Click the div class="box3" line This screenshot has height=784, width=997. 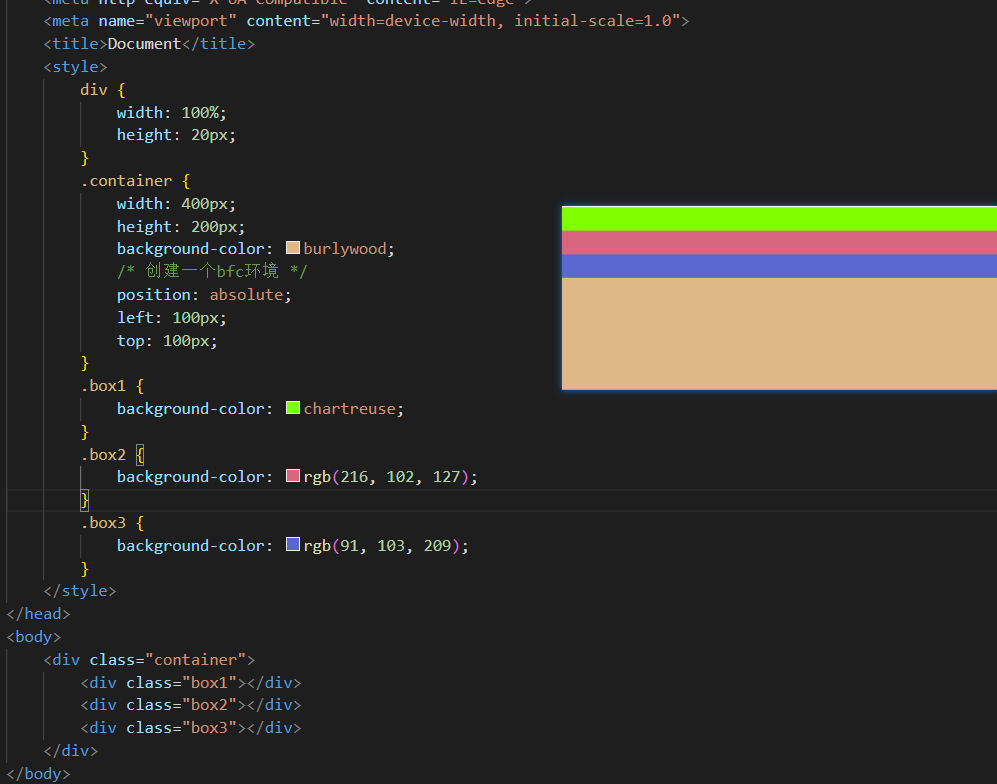190,728
